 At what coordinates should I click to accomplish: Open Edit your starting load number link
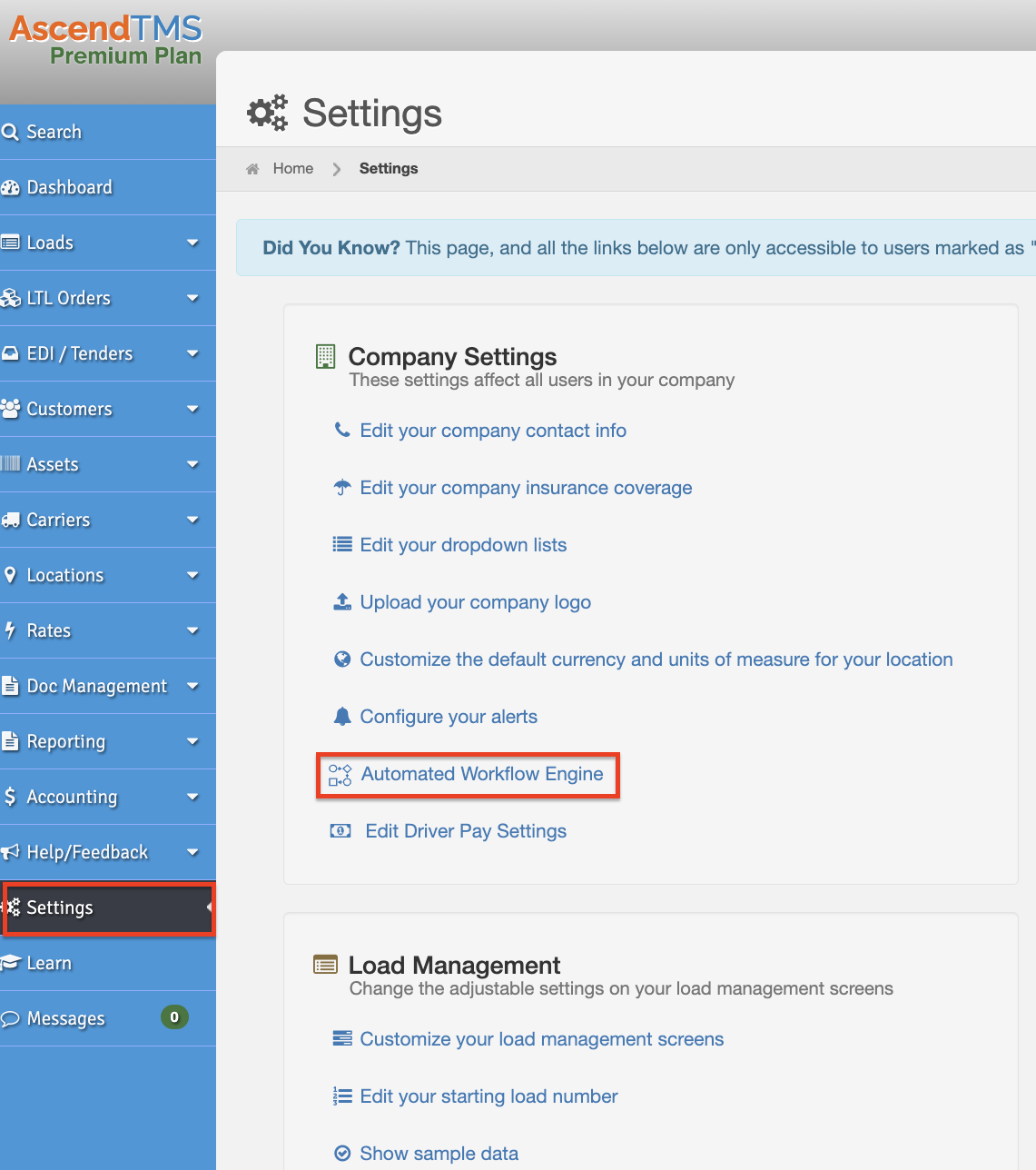point(488,1096)
